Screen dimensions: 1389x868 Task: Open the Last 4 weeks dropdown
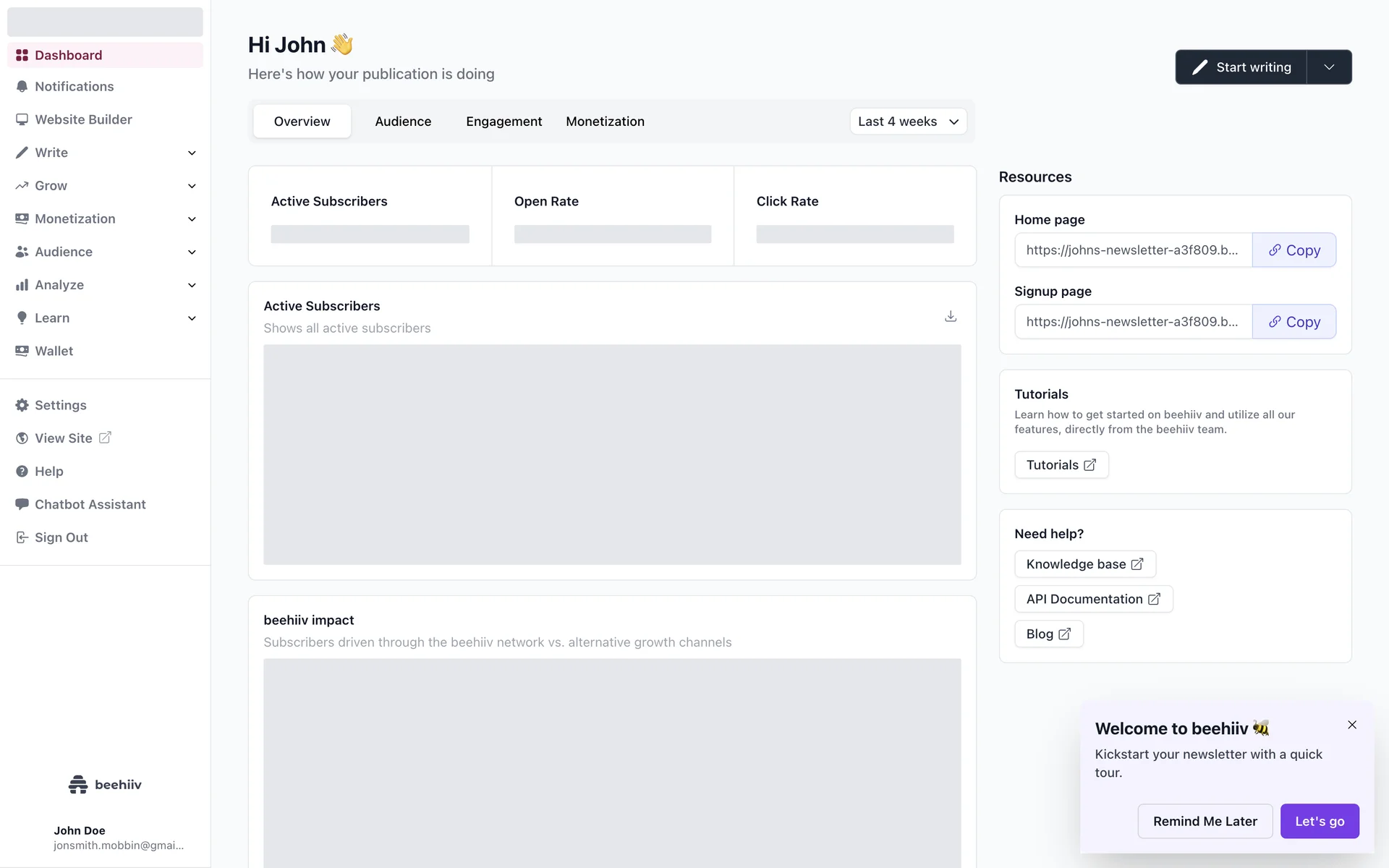(x=908, y=122)
